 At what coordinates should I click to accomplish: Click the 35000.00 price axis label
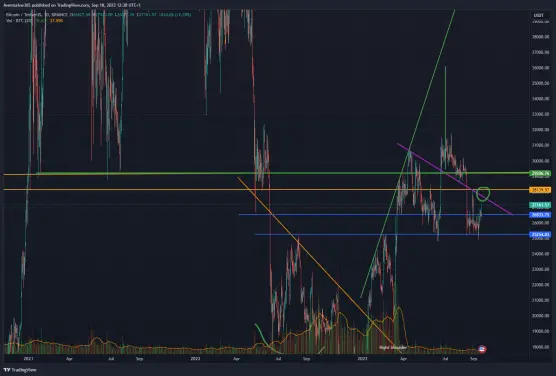[541, 83]
